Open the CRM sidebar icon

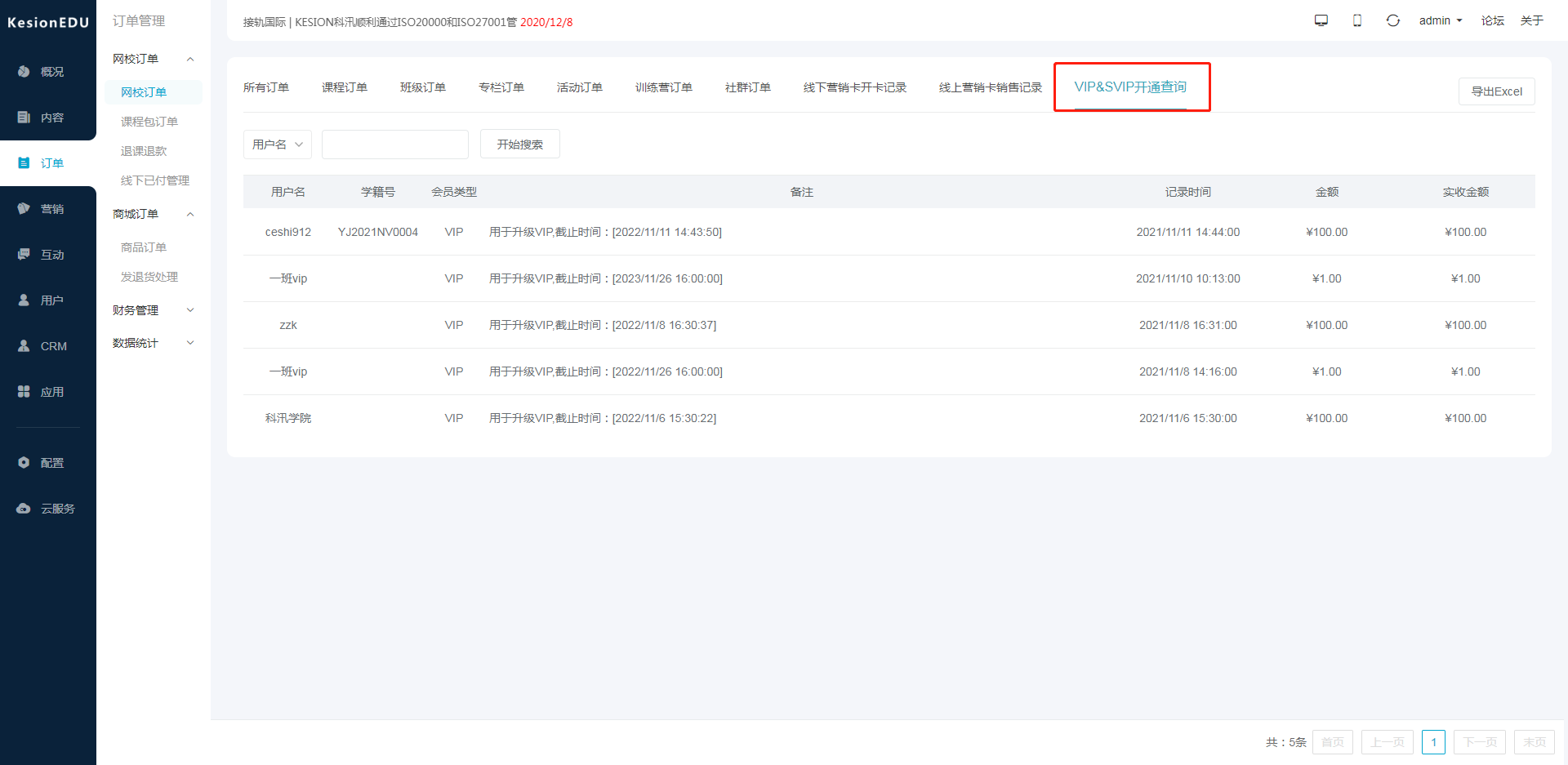coord(24,346)
